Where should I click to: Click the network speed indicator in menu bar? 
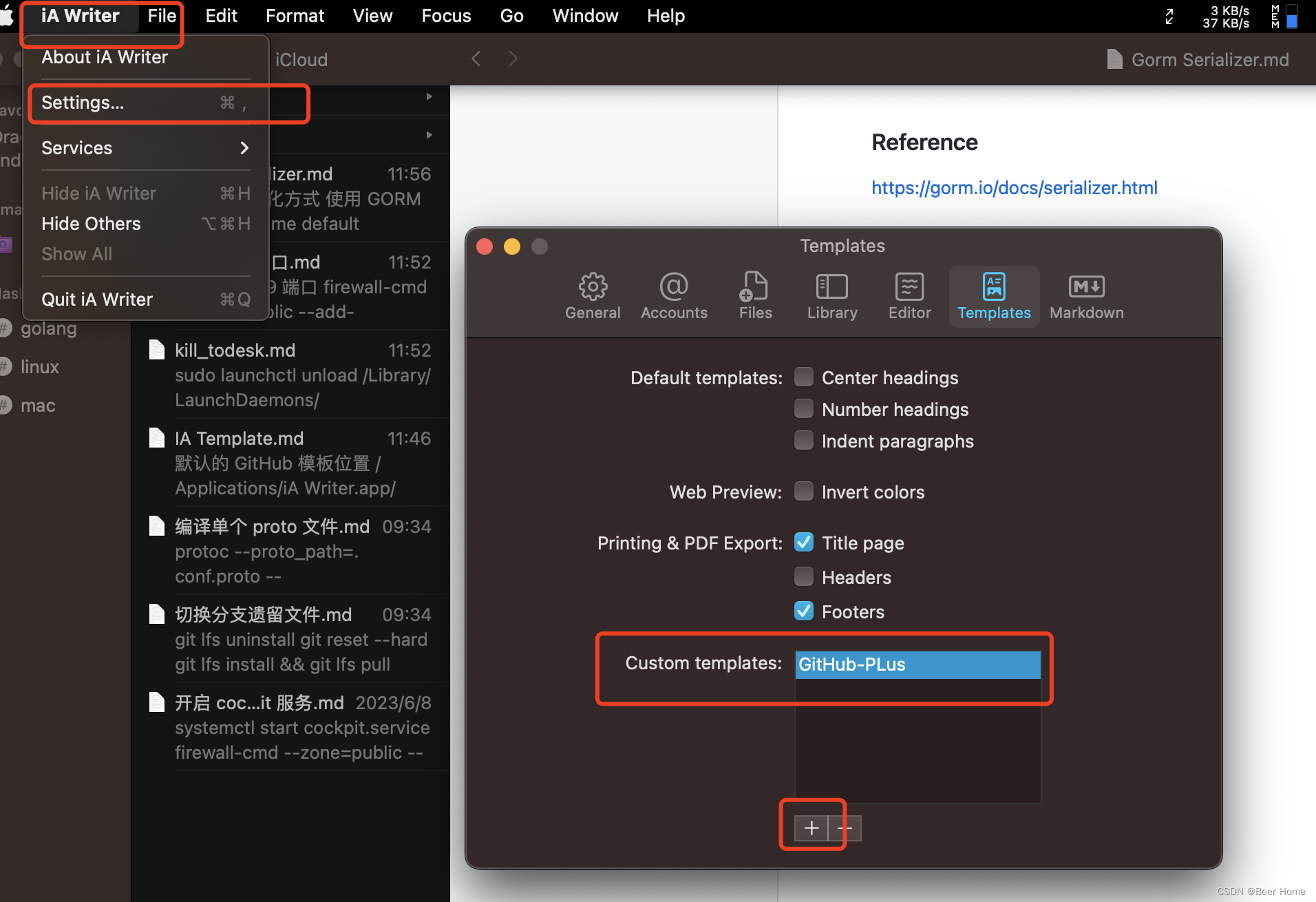[x=1226, y=17]
